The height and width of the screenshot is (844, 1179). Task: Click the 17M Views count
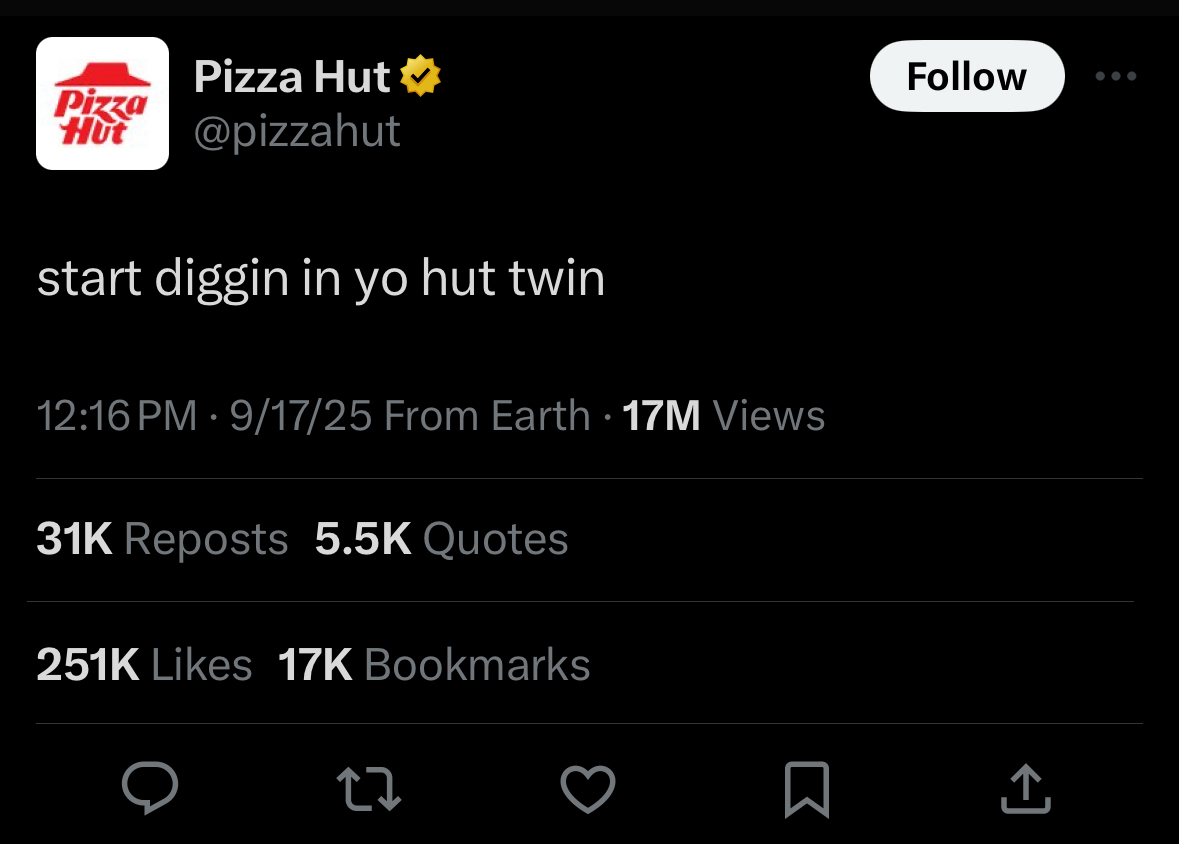(724, 416)
